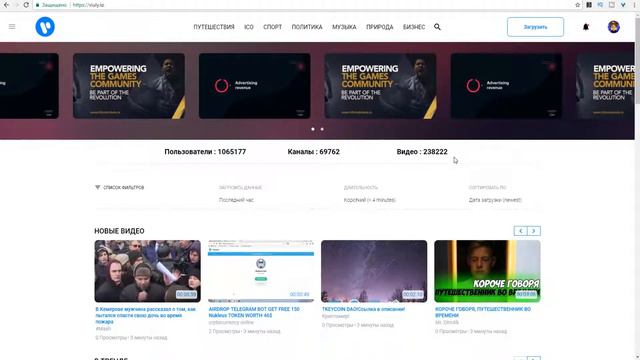Click the channels count Каналы : 69762
The image size is (640, 360).
tap(313, 152)
